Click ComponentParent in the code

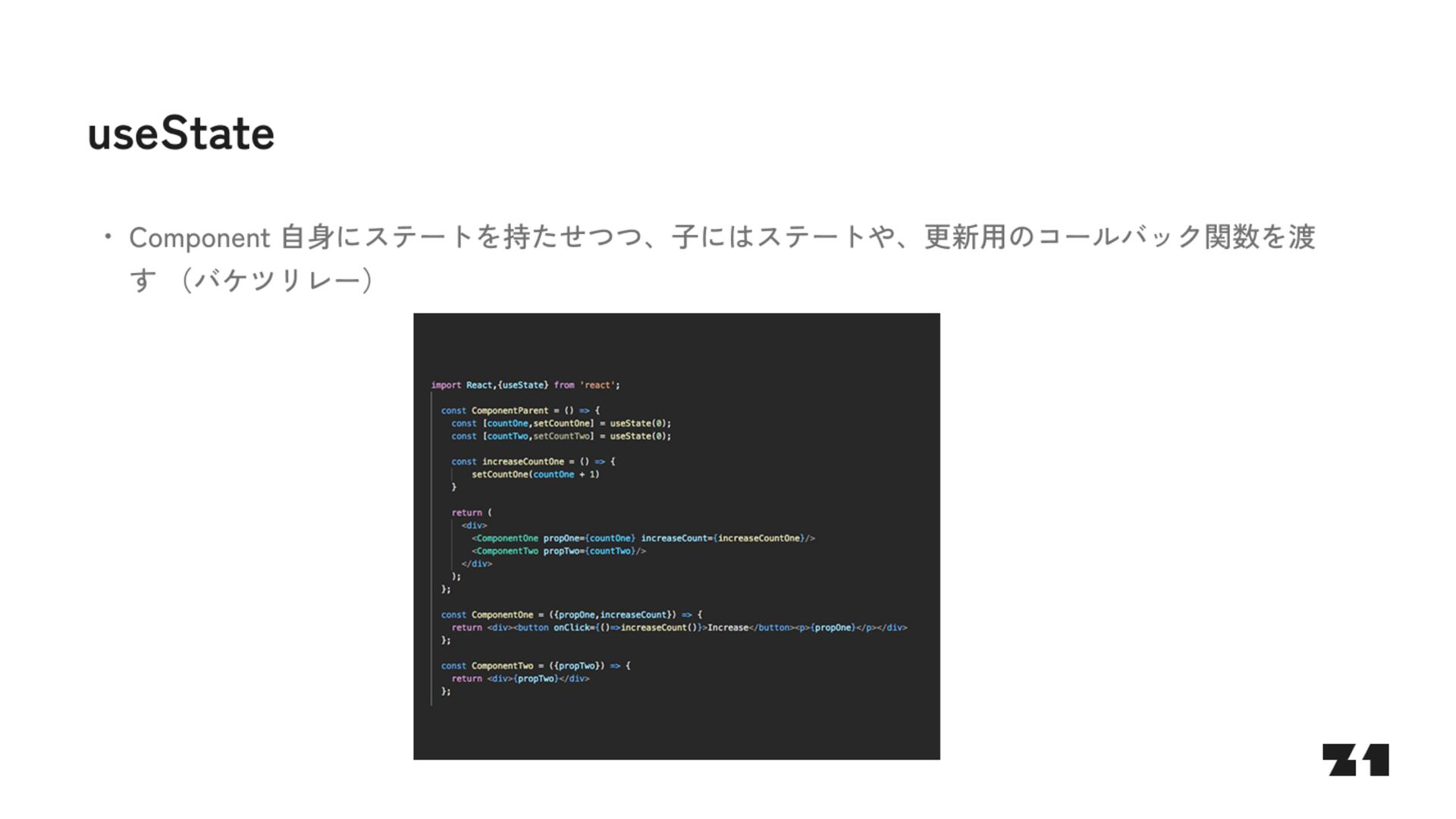pos(509,410)
